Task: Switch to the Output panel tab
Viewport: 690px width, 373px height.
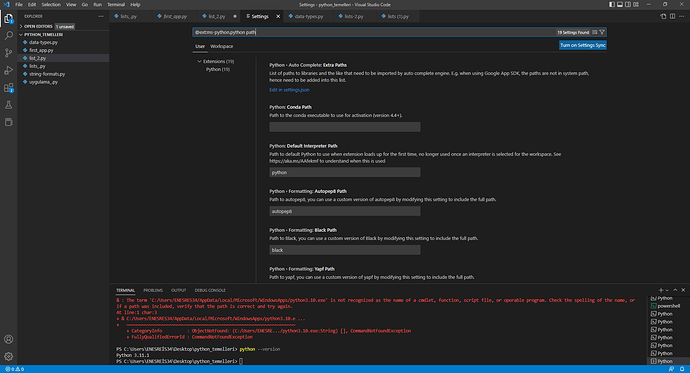Action: (x=178, y=290)
